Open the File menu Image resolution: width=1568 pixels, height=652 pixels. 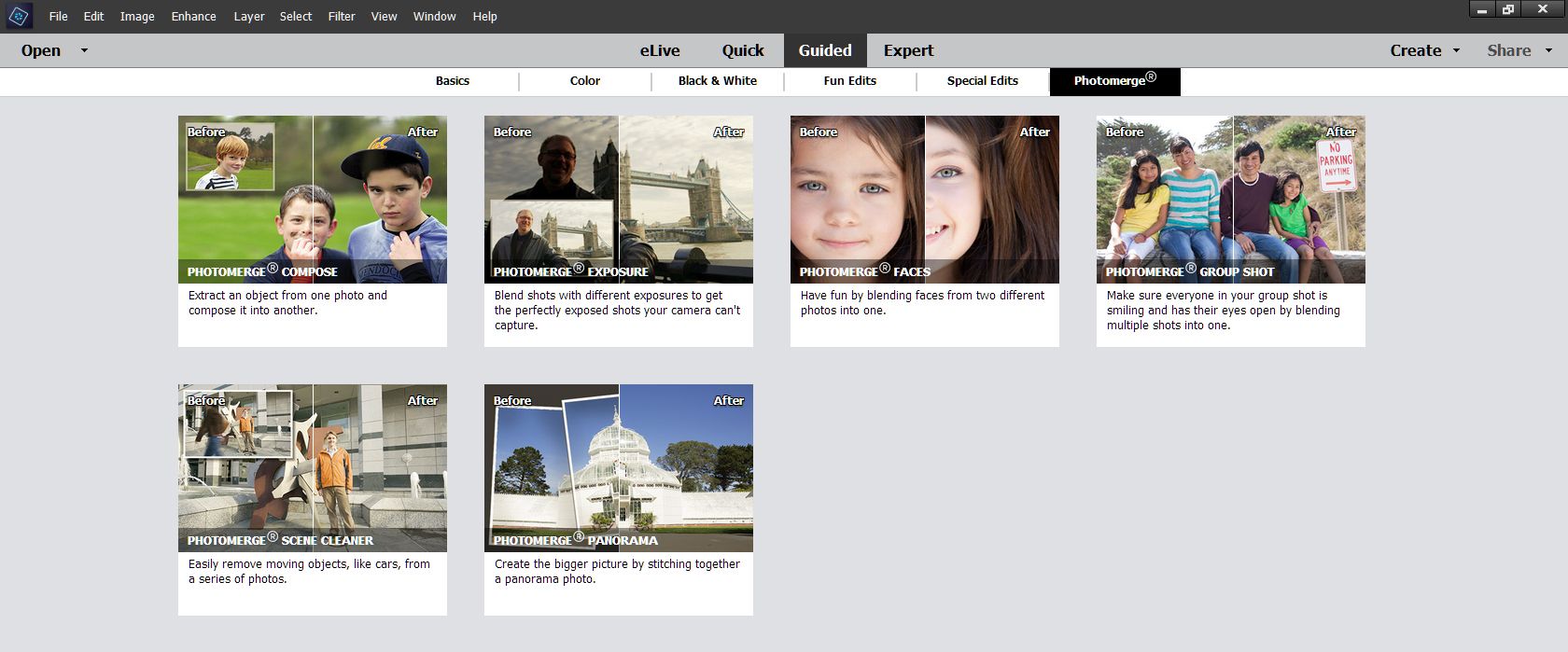click(x=58, y=17)
